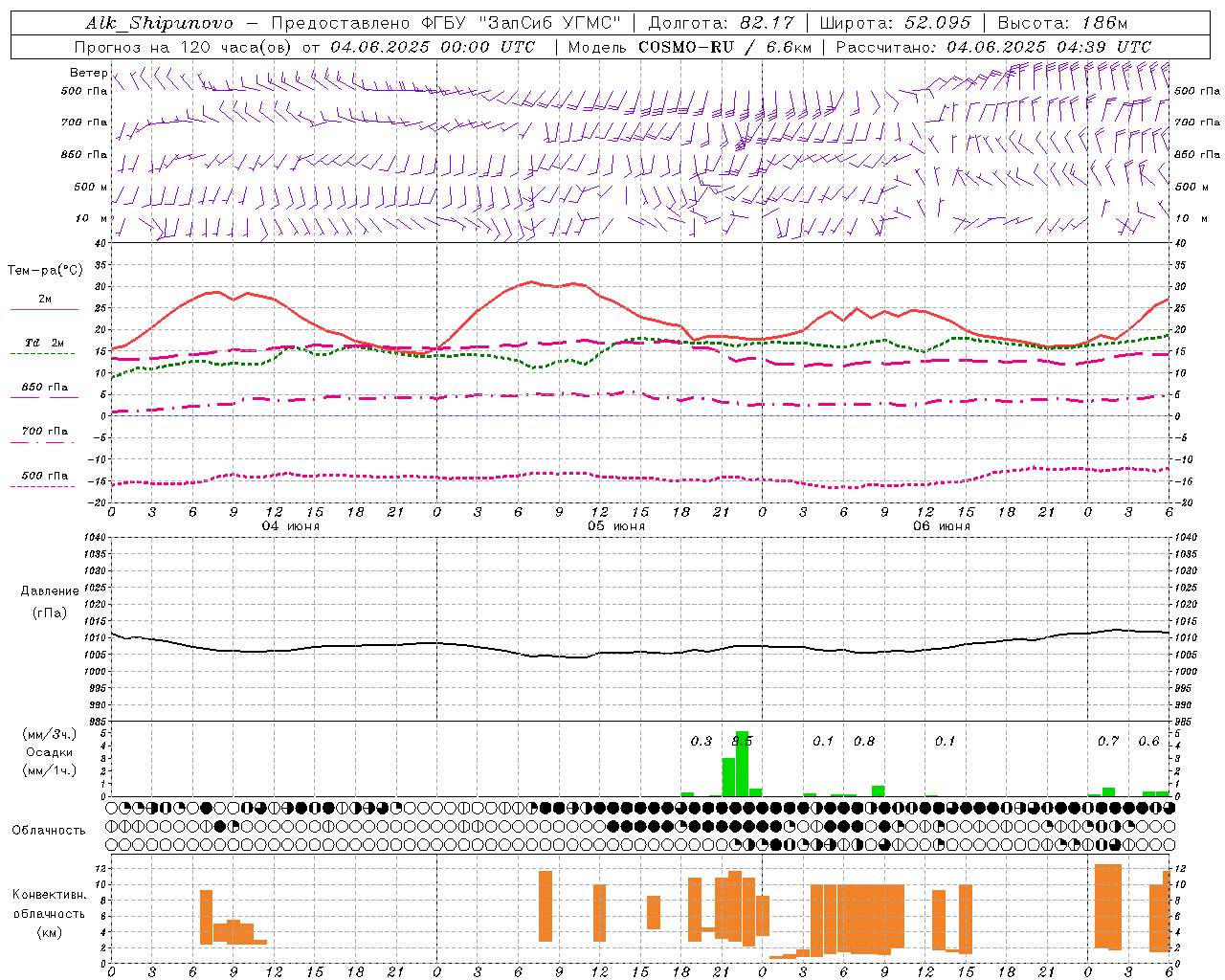Select the Долгота: 82.17 value
Screen dimensions: 1225x980
[722, 23]
